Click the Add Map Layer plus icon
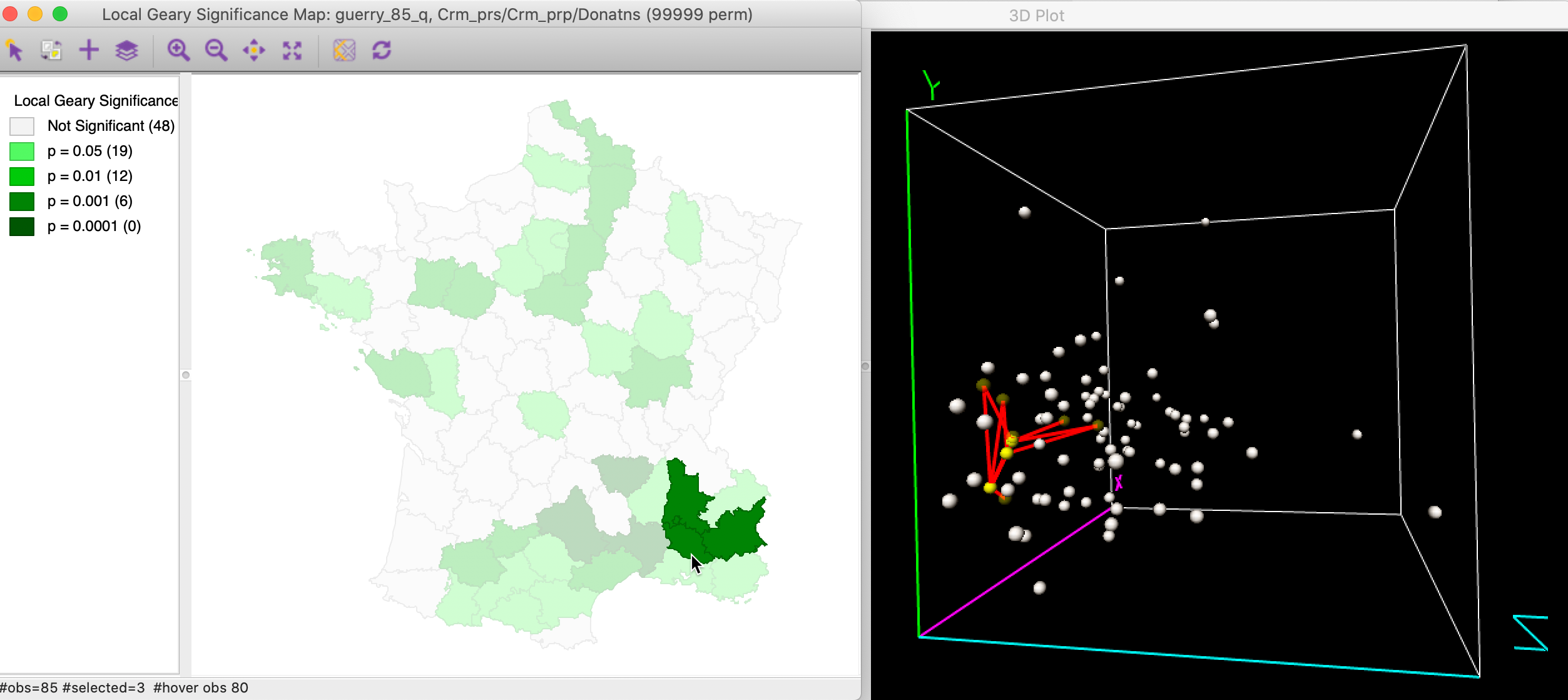1568x700 pixels. (x=89, y=50)
